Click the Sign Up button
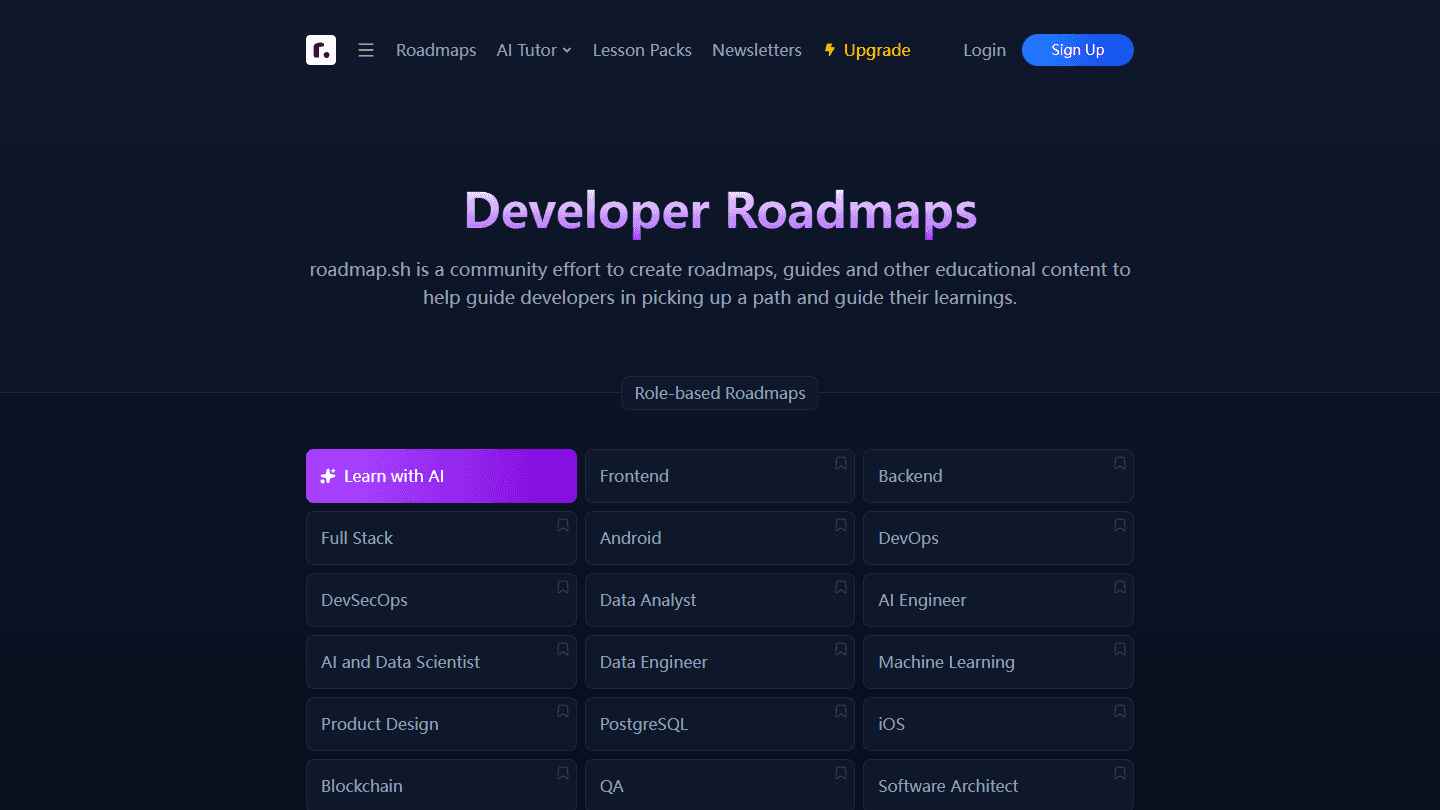This screenshot has width=1440, height=810. coord(1078,50)
